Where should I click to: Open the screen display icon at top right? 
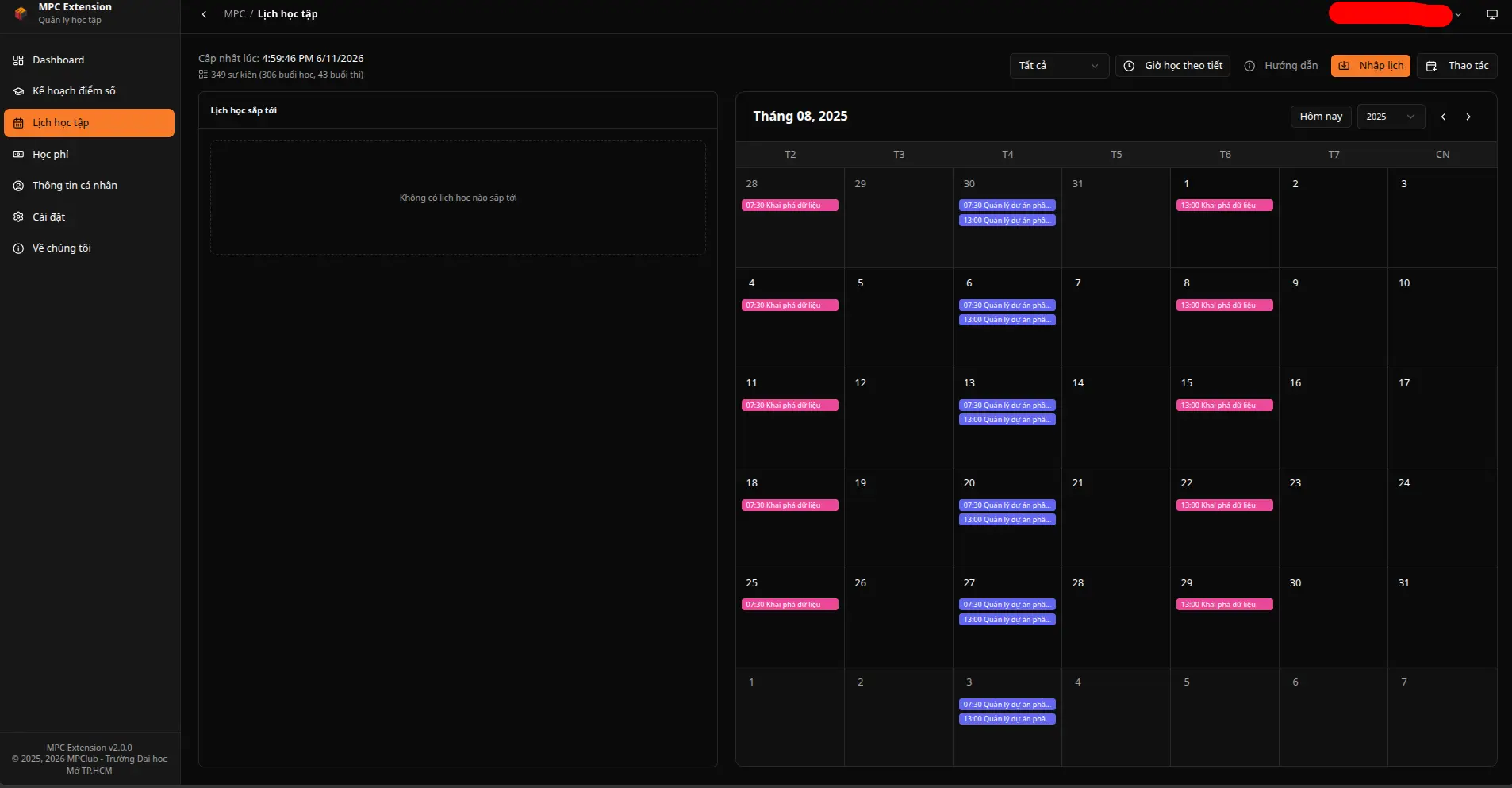tap(1491, 14)
